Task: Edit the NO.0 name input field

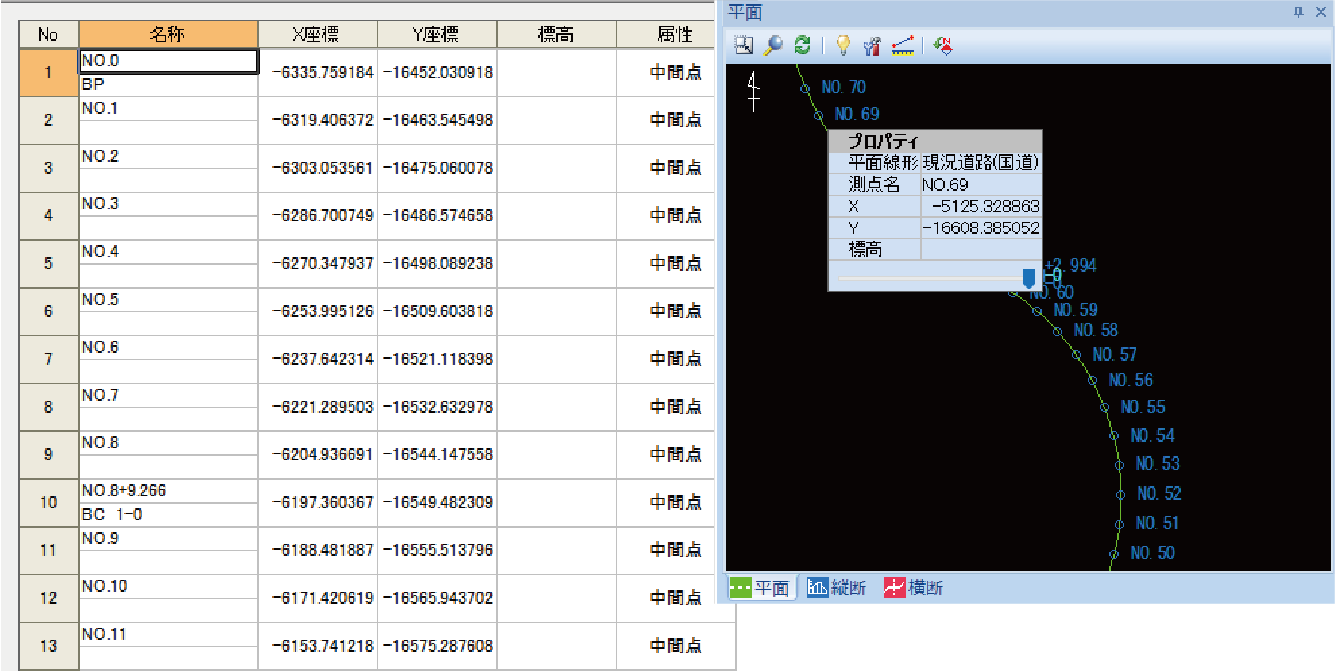Action: pyautogui.click(x=168, y=61)
